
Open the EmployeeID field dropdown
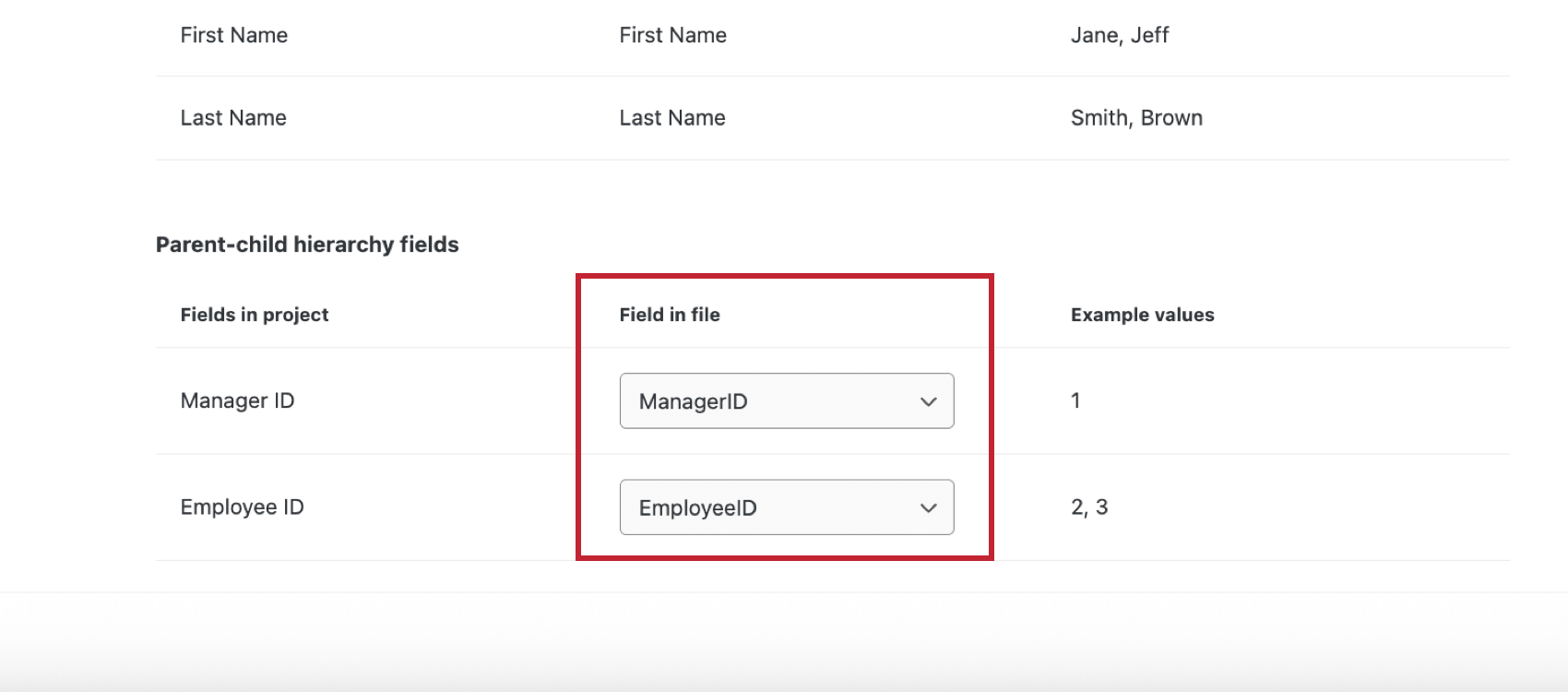pos(786,507)
